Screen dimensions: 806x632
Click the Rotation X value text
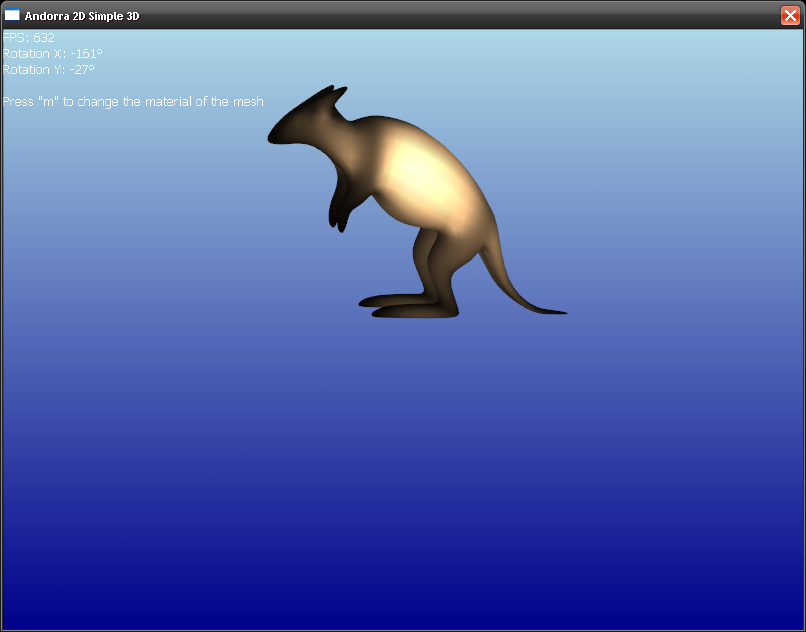tap(52, 54)
